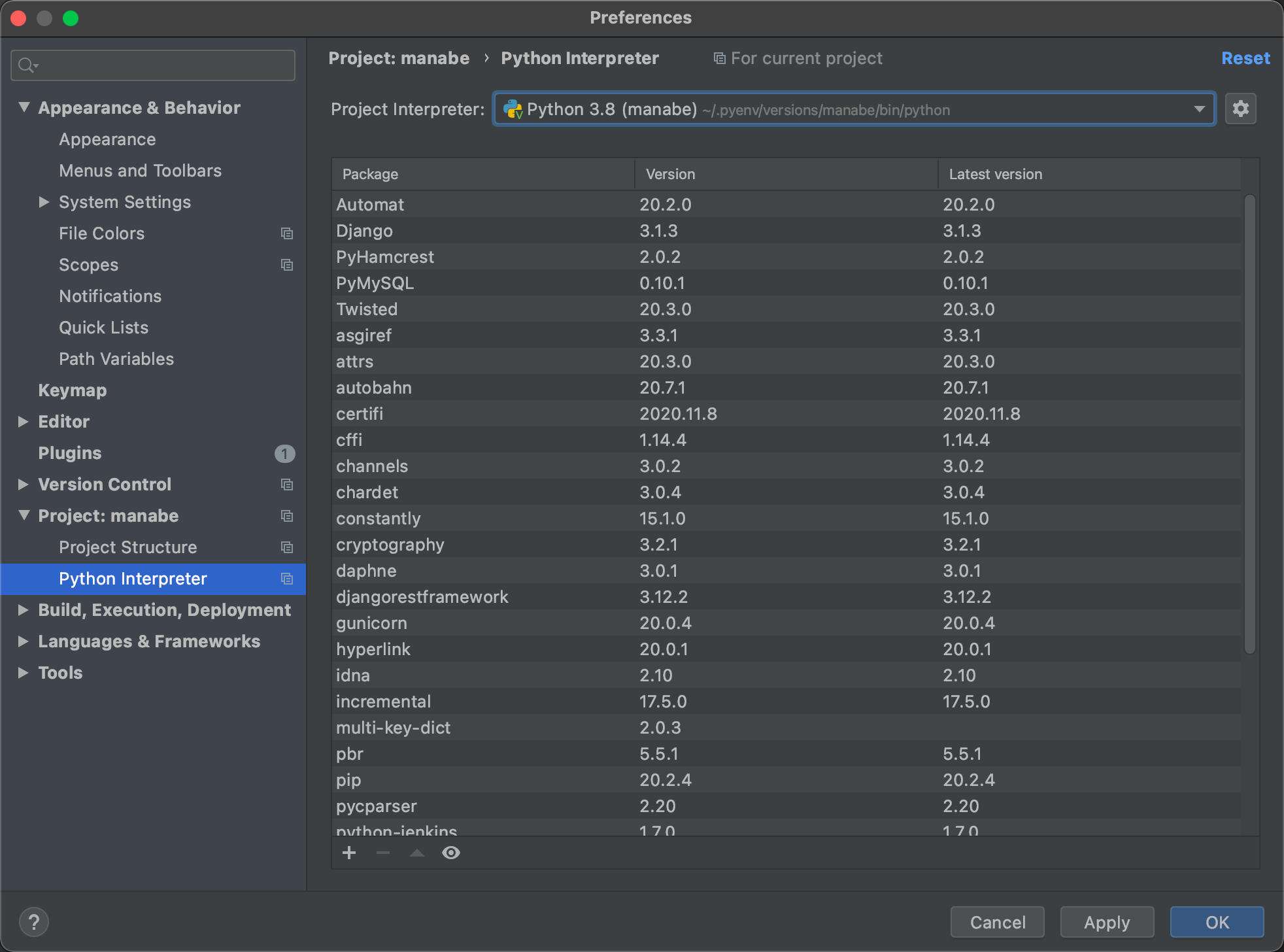
Task: Select the Automat package row
Action: click(x=786, y=205)
